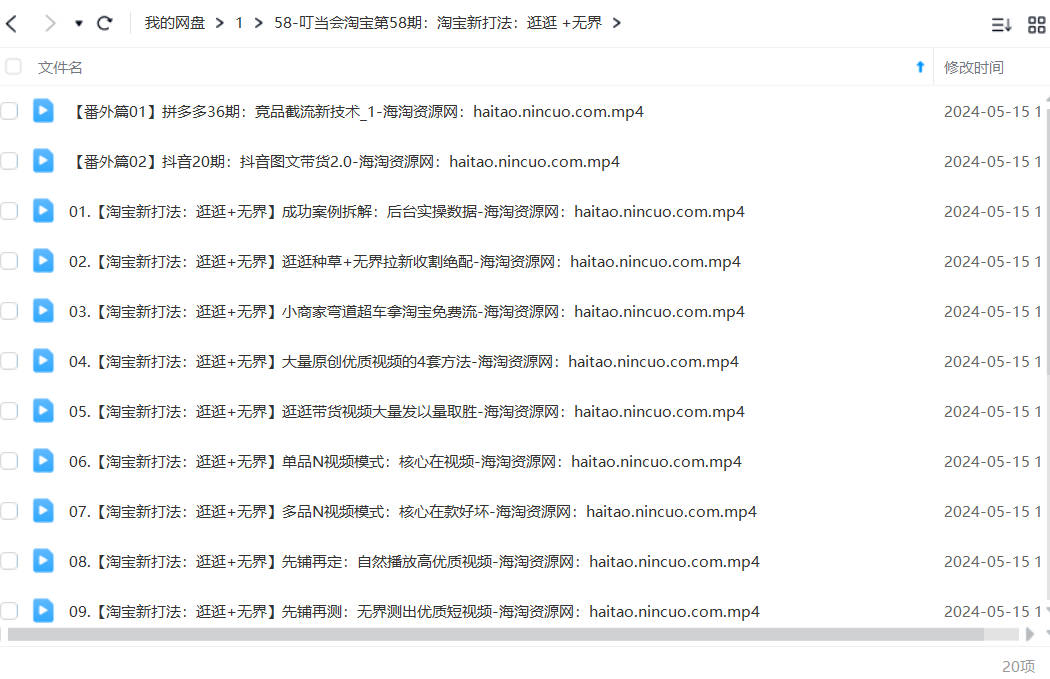Click video icon of file 09

pos(44,611)
